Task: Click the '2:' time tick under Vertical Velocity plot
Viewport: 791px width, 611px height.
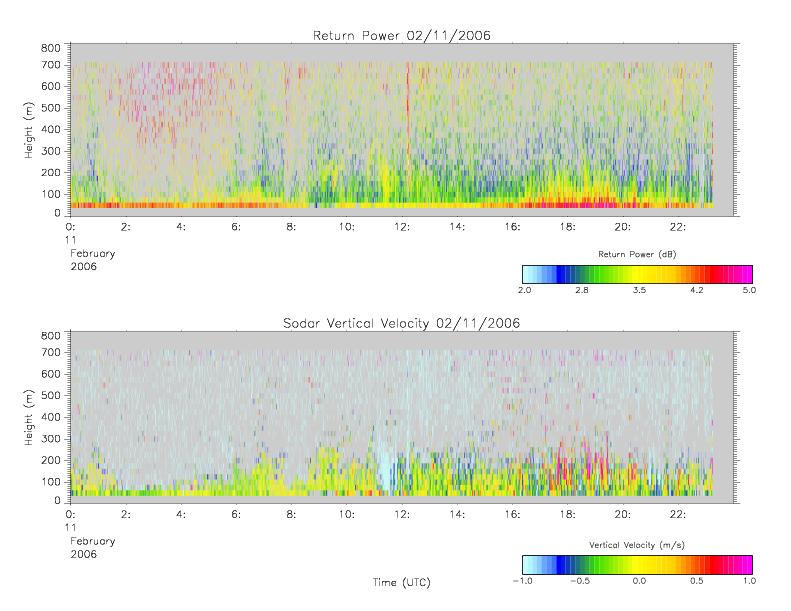Action: coord(126,514)
